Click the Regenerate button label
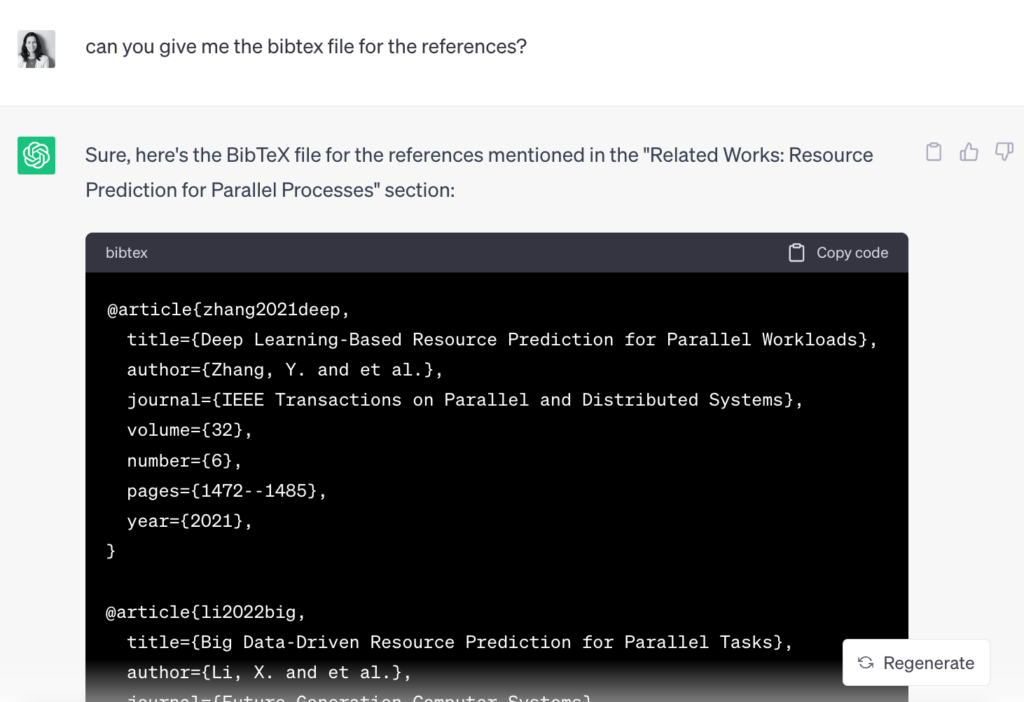The height and width of the screenshot is (702, 1024). [x=928, y=663]
